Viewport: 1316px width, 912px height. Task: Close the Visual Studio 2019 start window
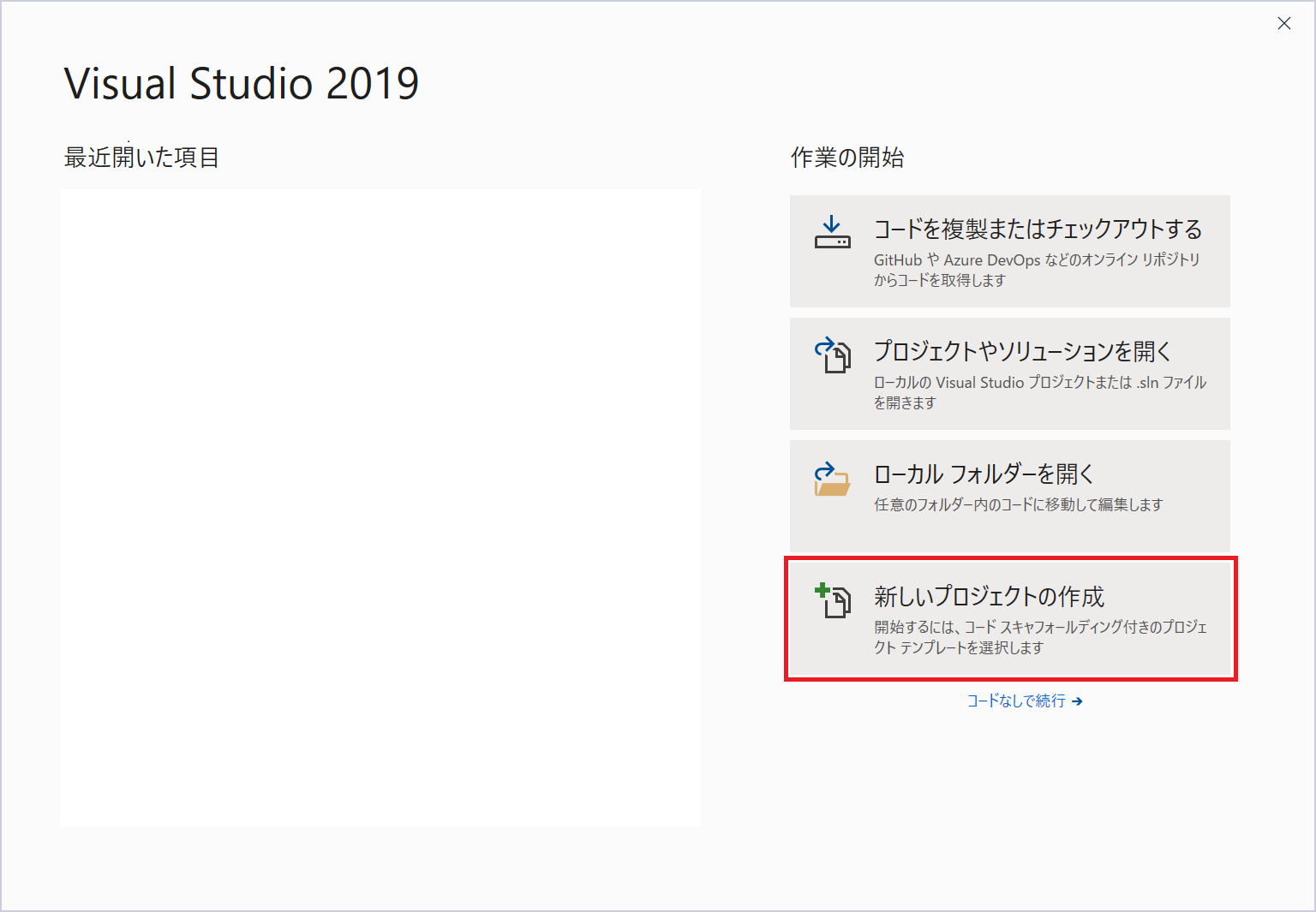(1283, 23)
